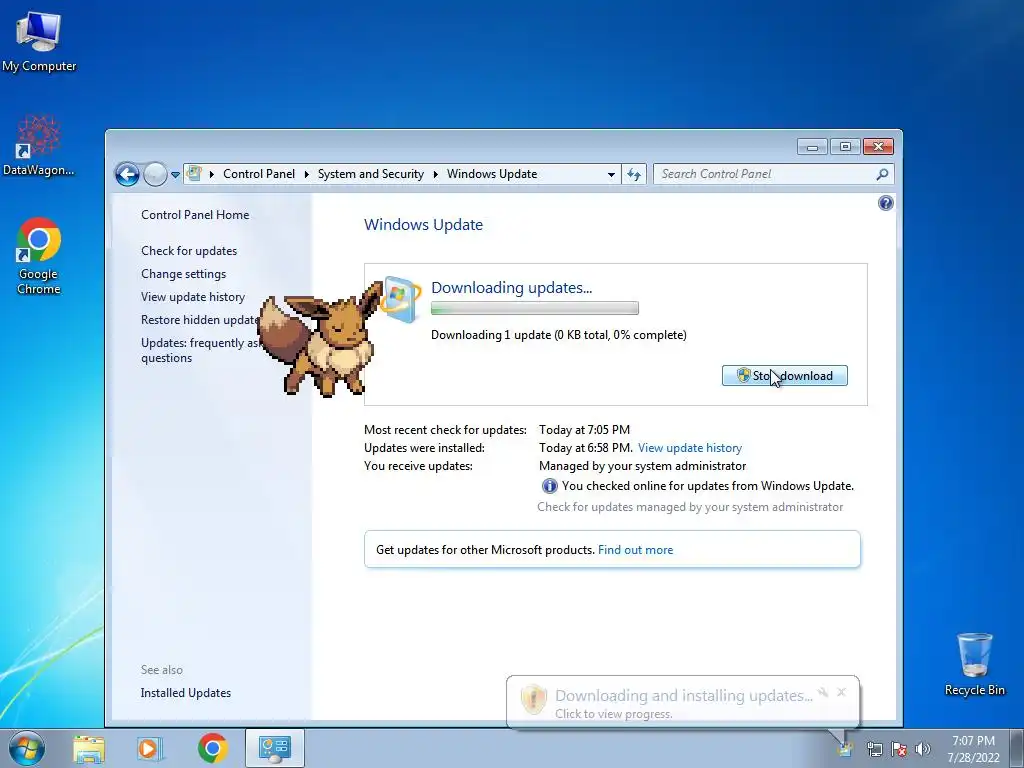
Task: Click the search magnifier icon
Action: click(882, 174)
